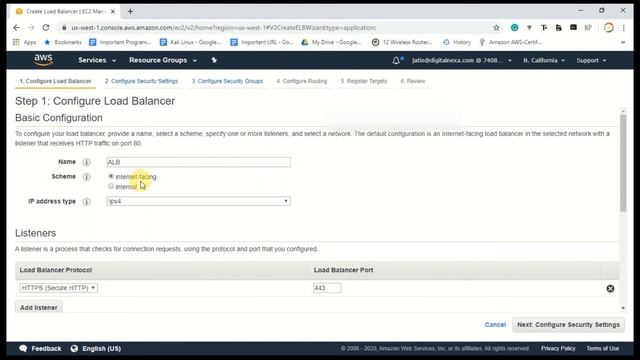Click the Cancel link
Screen dimensions: 640x360
[495, 324]
